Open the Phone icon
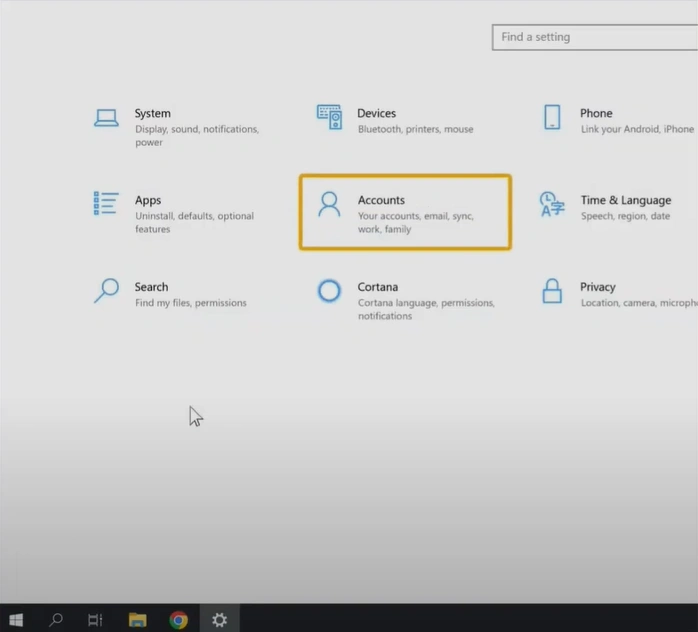This screenshot has width=698, height=632. [552, 117]
